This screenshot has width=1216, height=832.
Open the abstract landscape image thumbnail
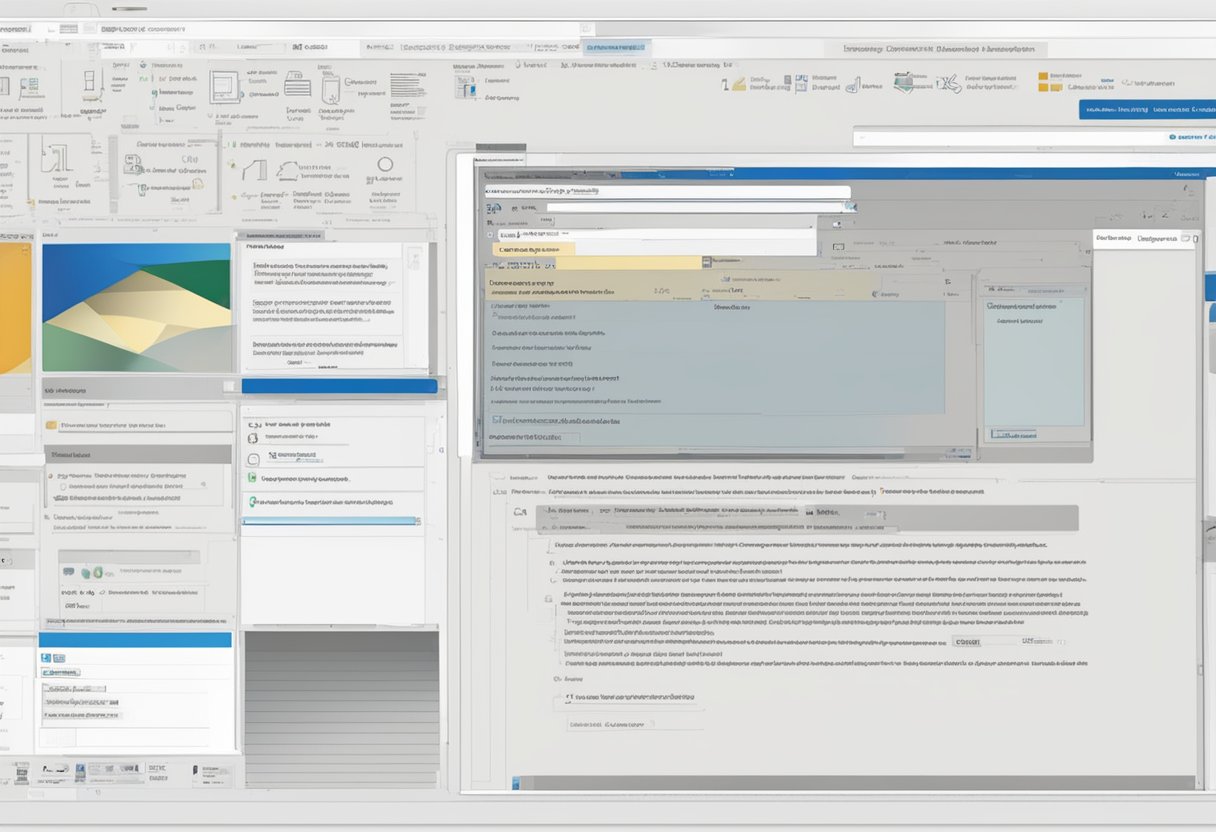(136, 307)
